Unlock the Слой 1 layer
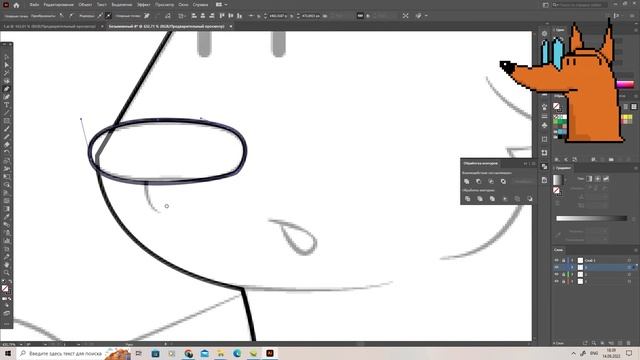The height and width of the screenshot is (360, 640). tap(563, 260)
